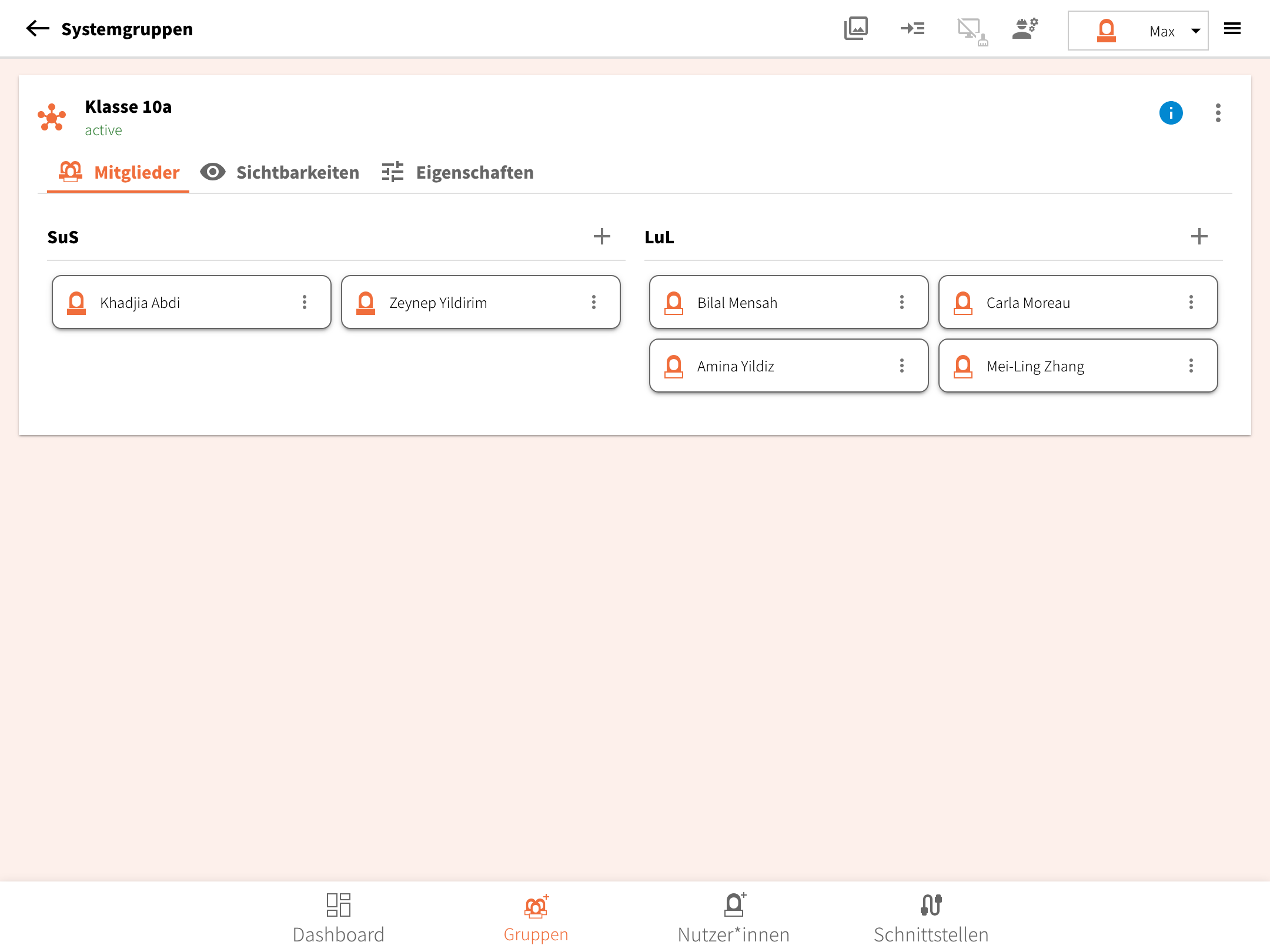This screenshot has height=952, width=1270.
Task: Switch to the Sichtbarkeiten tab
Action: tap(280, 172)
